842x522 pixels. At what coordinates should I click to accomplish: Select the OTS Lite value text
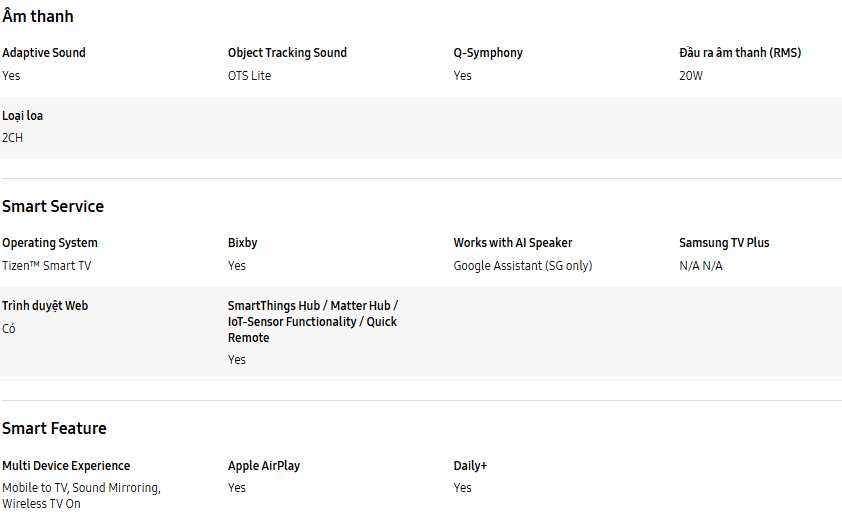pos(249,76)
